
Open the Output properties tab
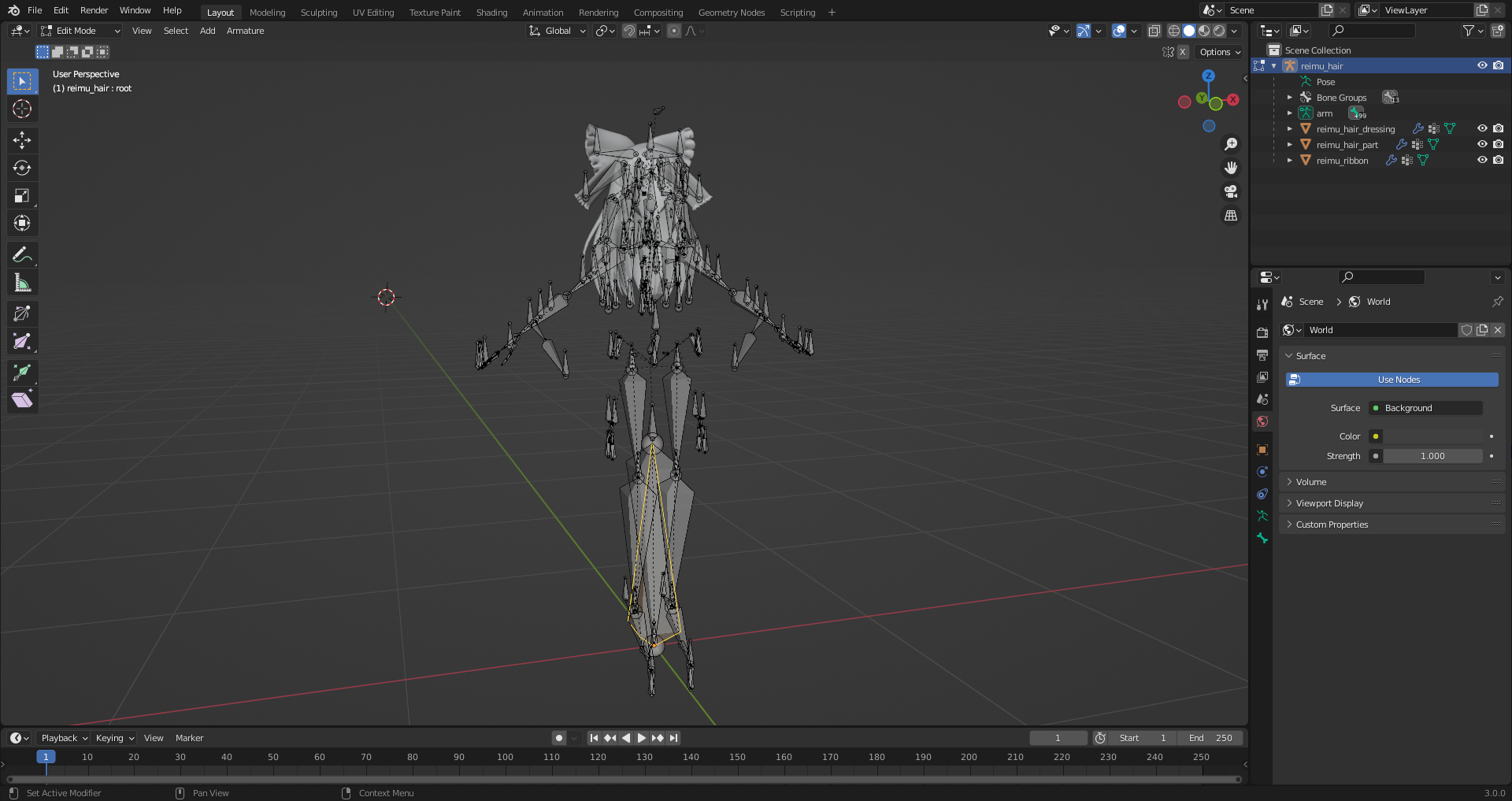(x=1262, y=355)
